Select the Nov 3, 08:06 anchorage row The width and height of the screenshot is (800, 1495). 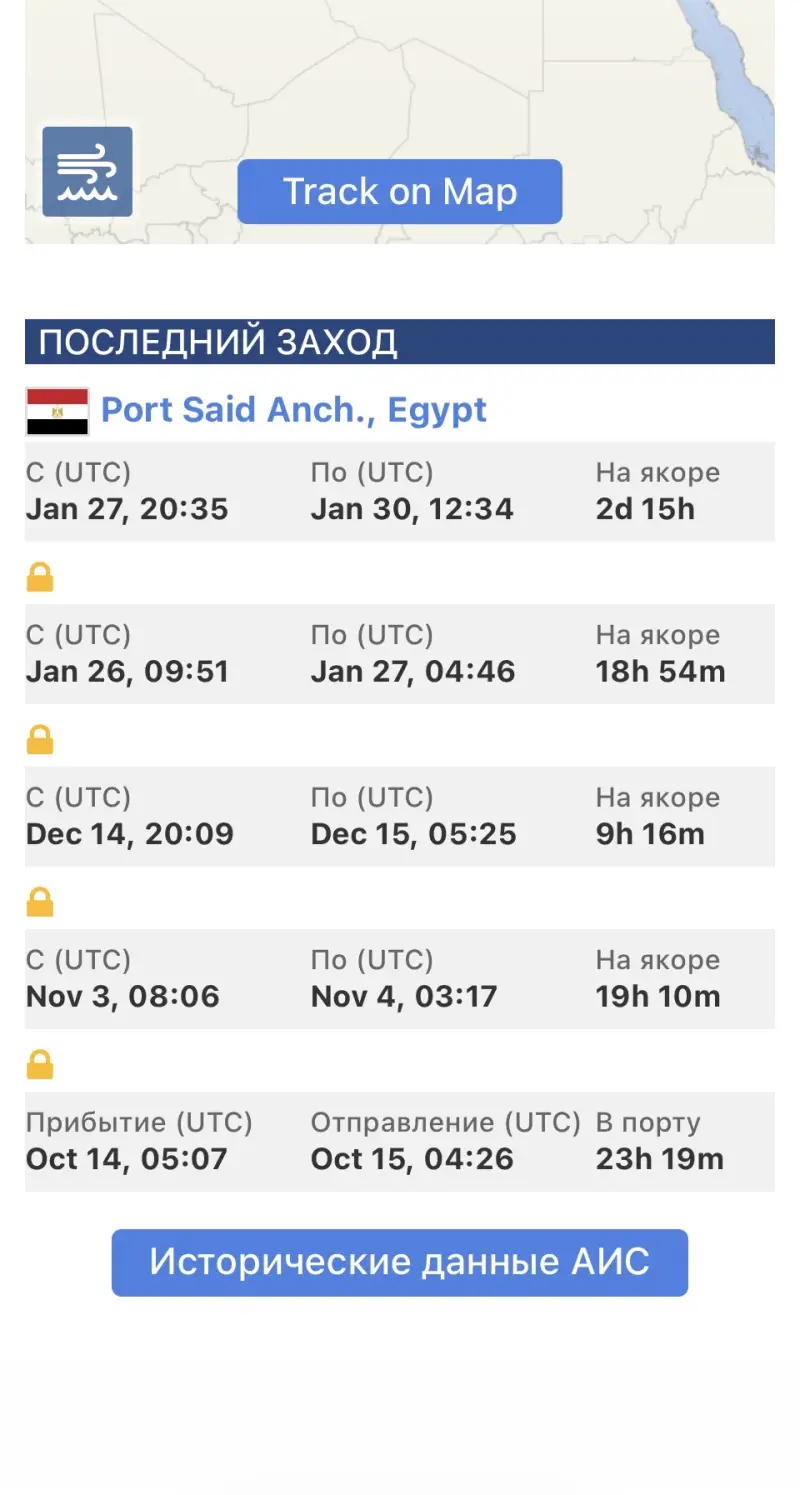[399, 979]
